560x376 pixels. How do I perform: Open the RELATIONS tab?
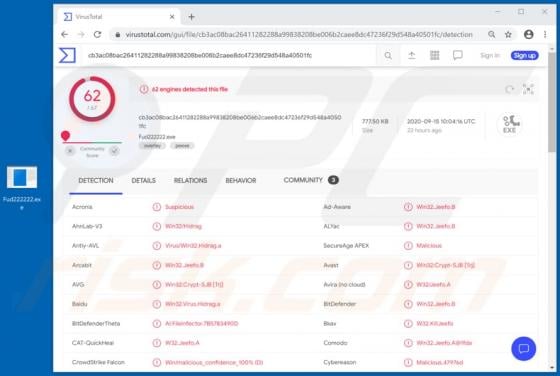[x=190, y=181]
